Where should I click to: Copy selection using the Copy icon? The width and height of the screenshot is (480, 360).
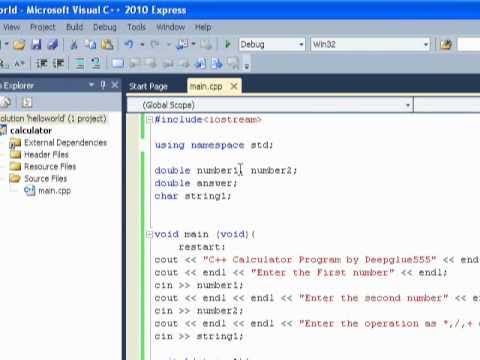[x=90, y=44]
